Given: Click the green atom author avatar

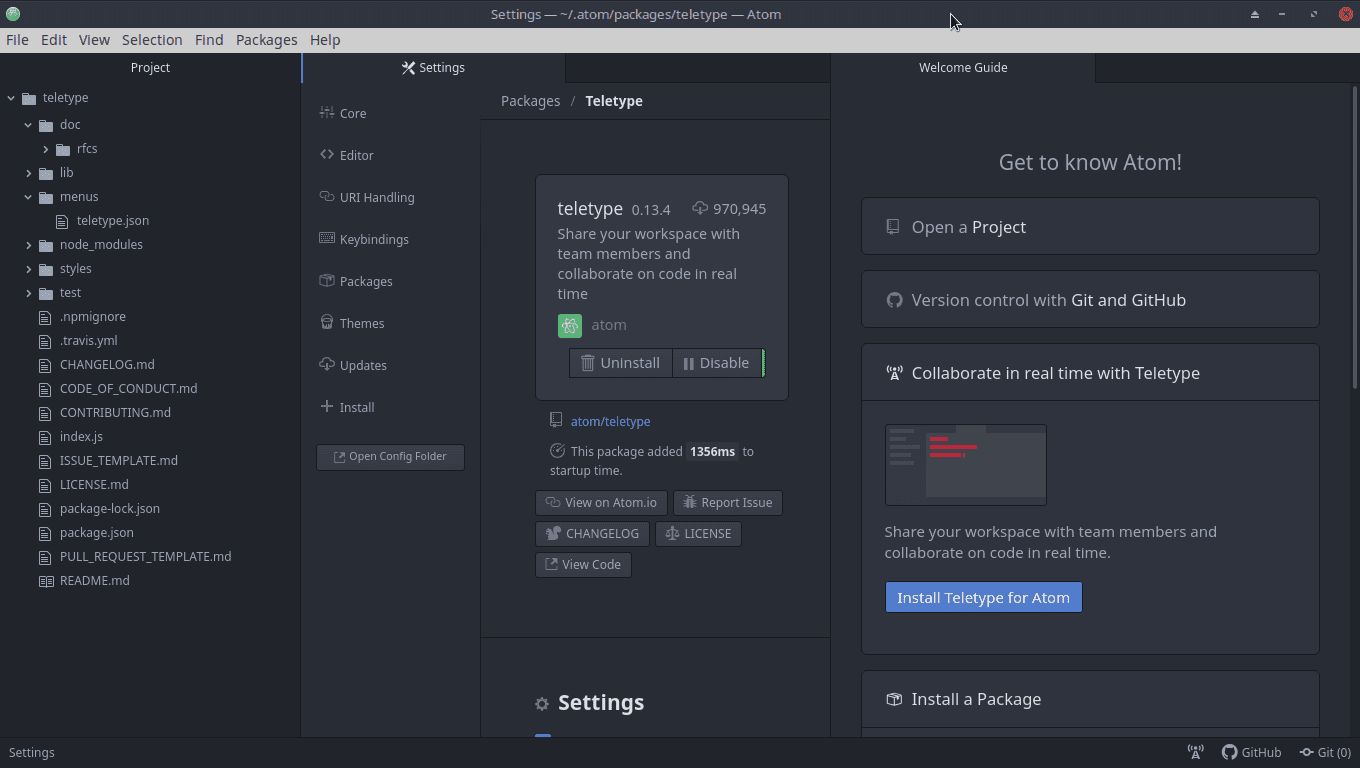Looking at the screenshot, I should click(x=570, y=325).
